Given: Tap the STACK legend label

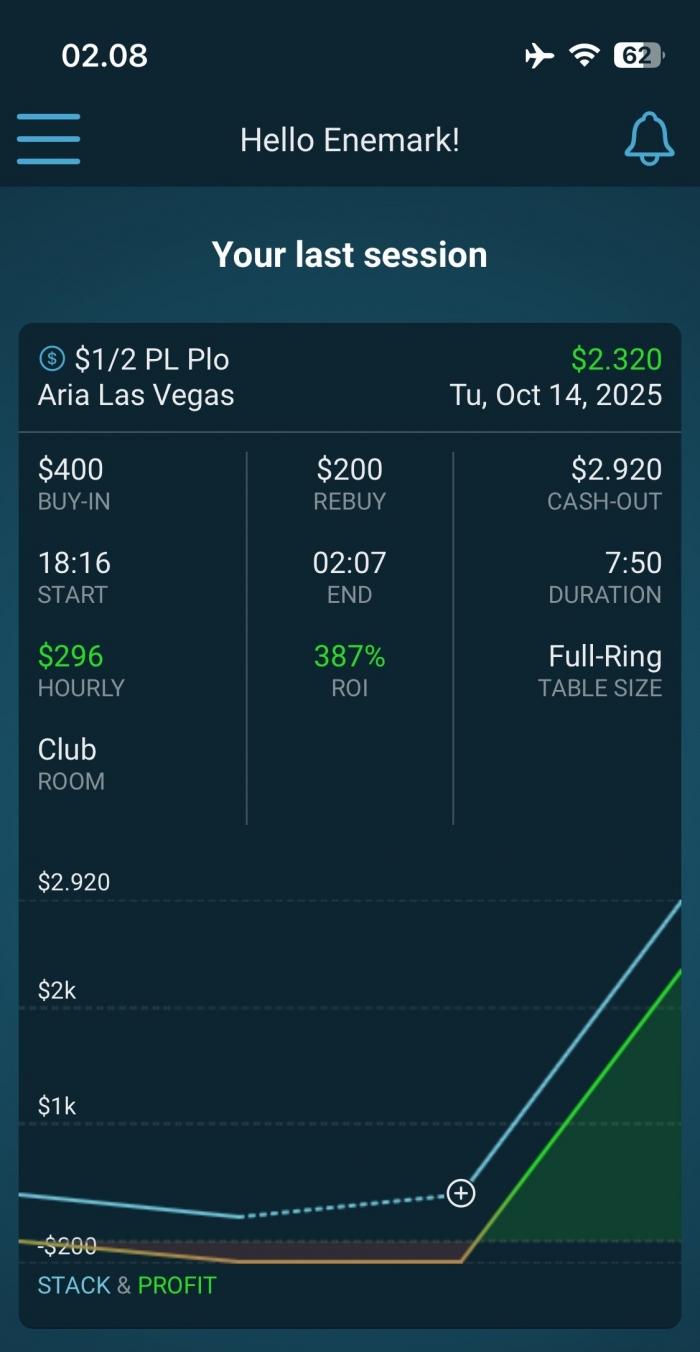Looking at the screenshot, I should click(x=74, y=1285).
